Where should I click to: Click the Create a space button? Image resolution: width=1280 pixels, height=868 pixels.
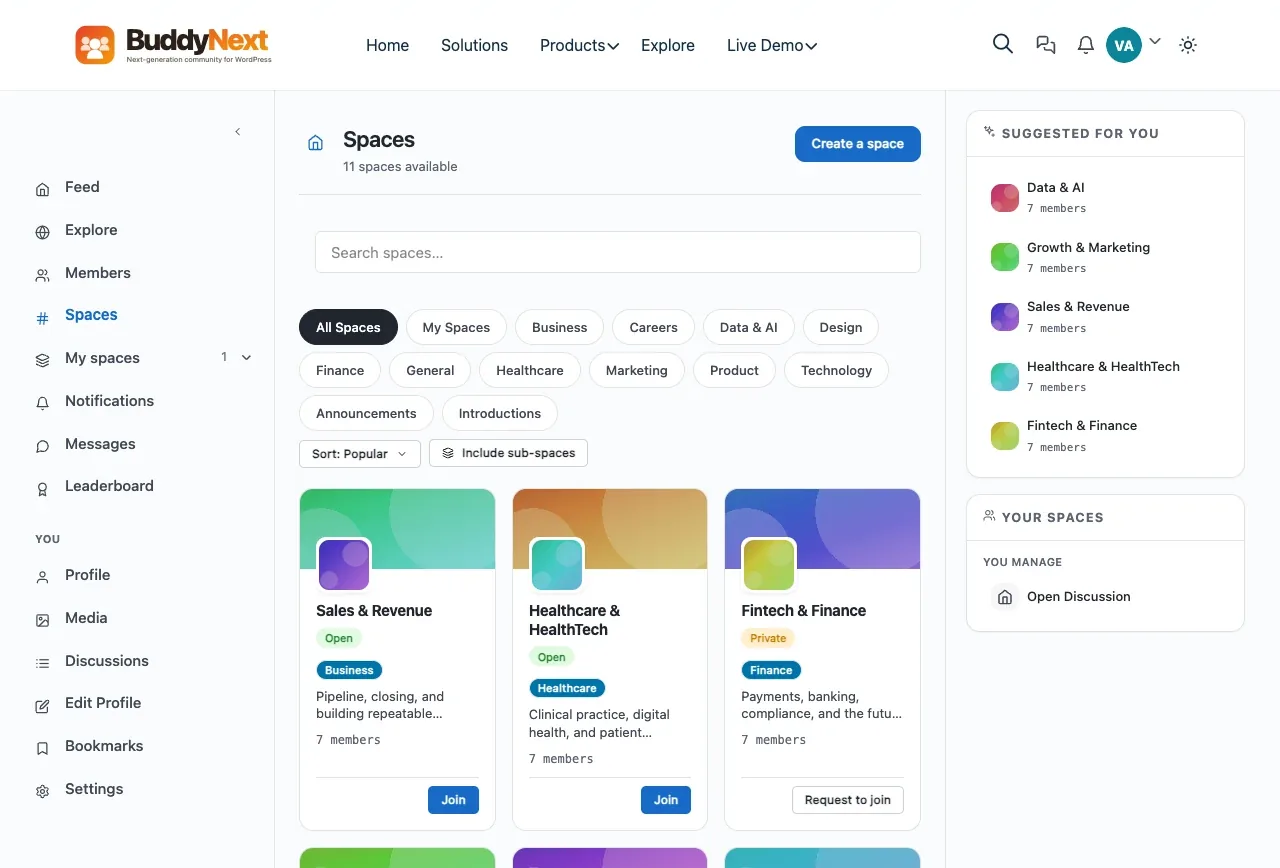(858, 144)
